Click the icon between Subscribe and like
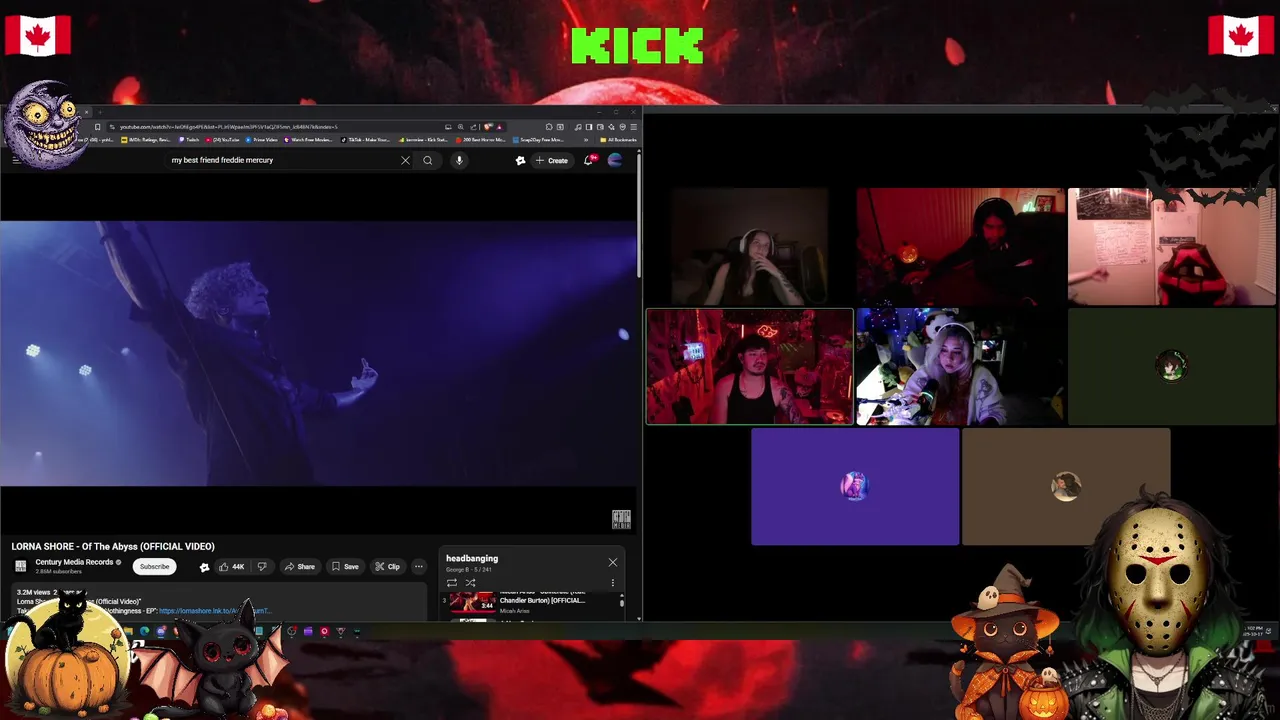The height and width of the screenshot is (720, 1280). 204,567
